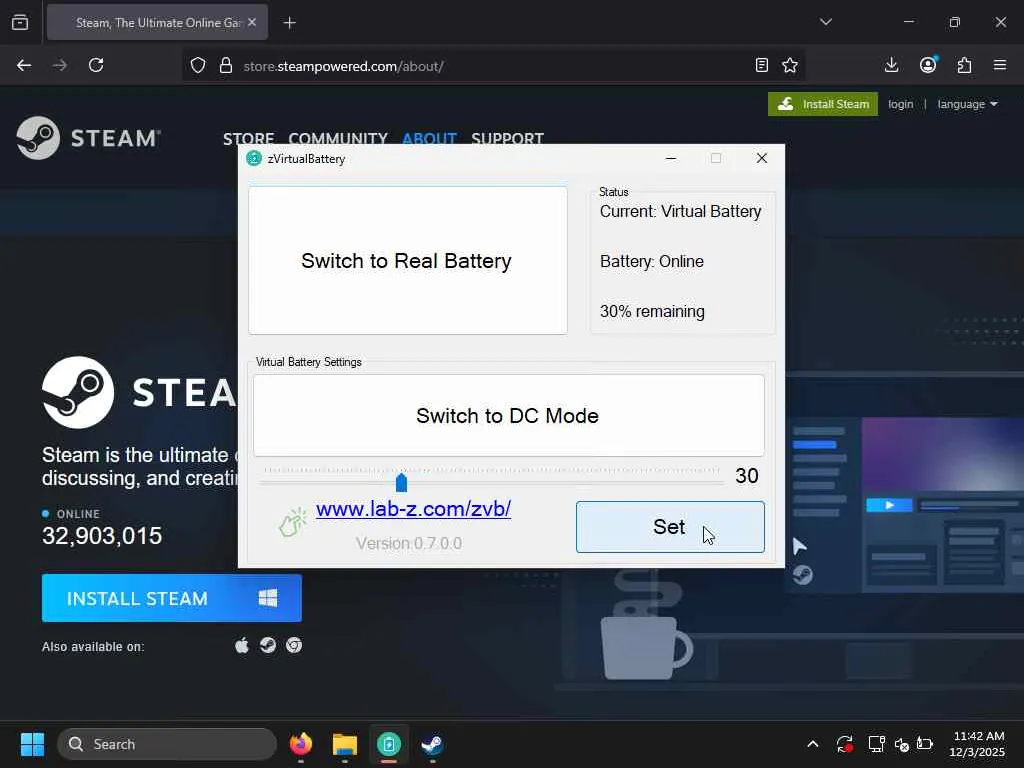Click the site security padlock icon
Viewport: 1024px width, 768px height.
[226, 65]
